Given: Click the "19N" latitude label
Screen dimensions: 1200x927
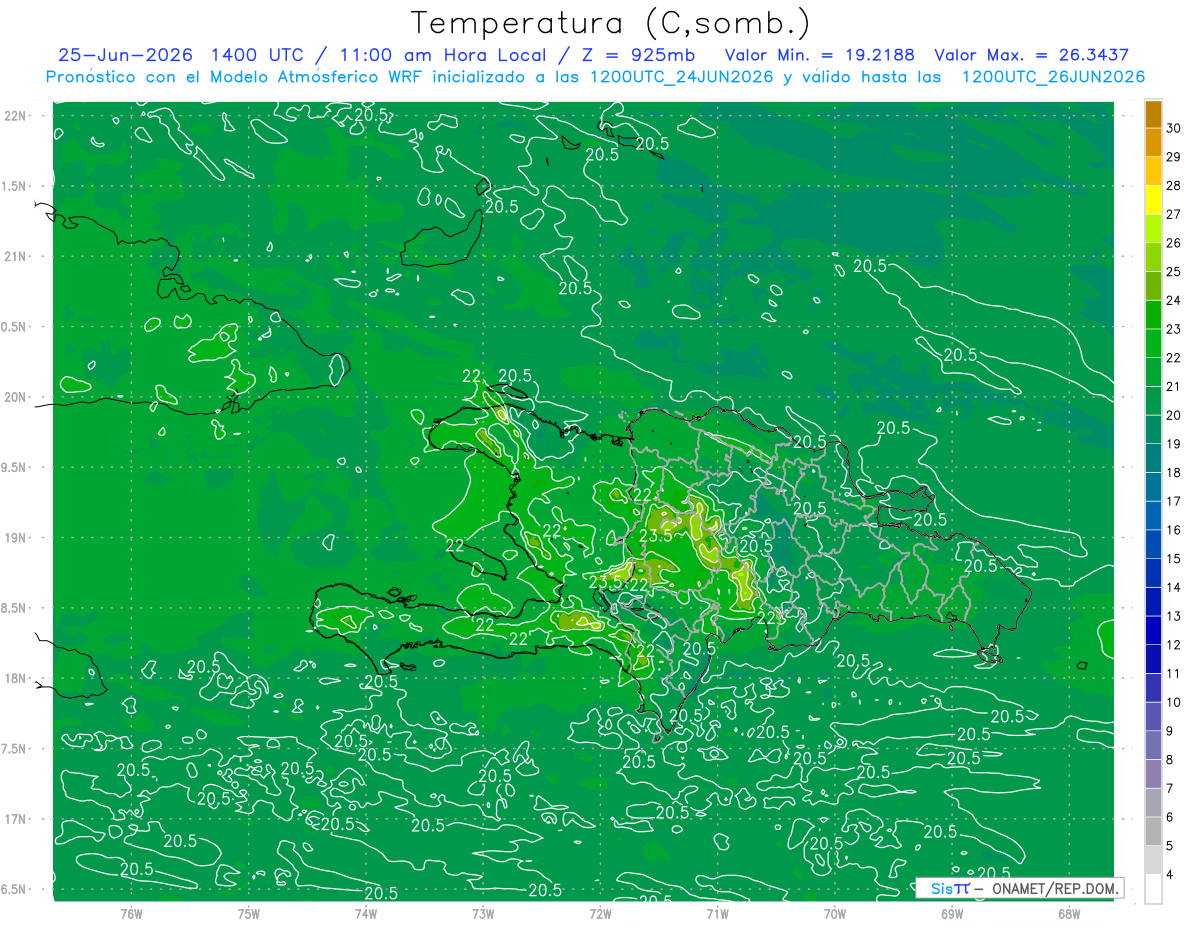Looking at the screenshot, I should coord(16,538).
